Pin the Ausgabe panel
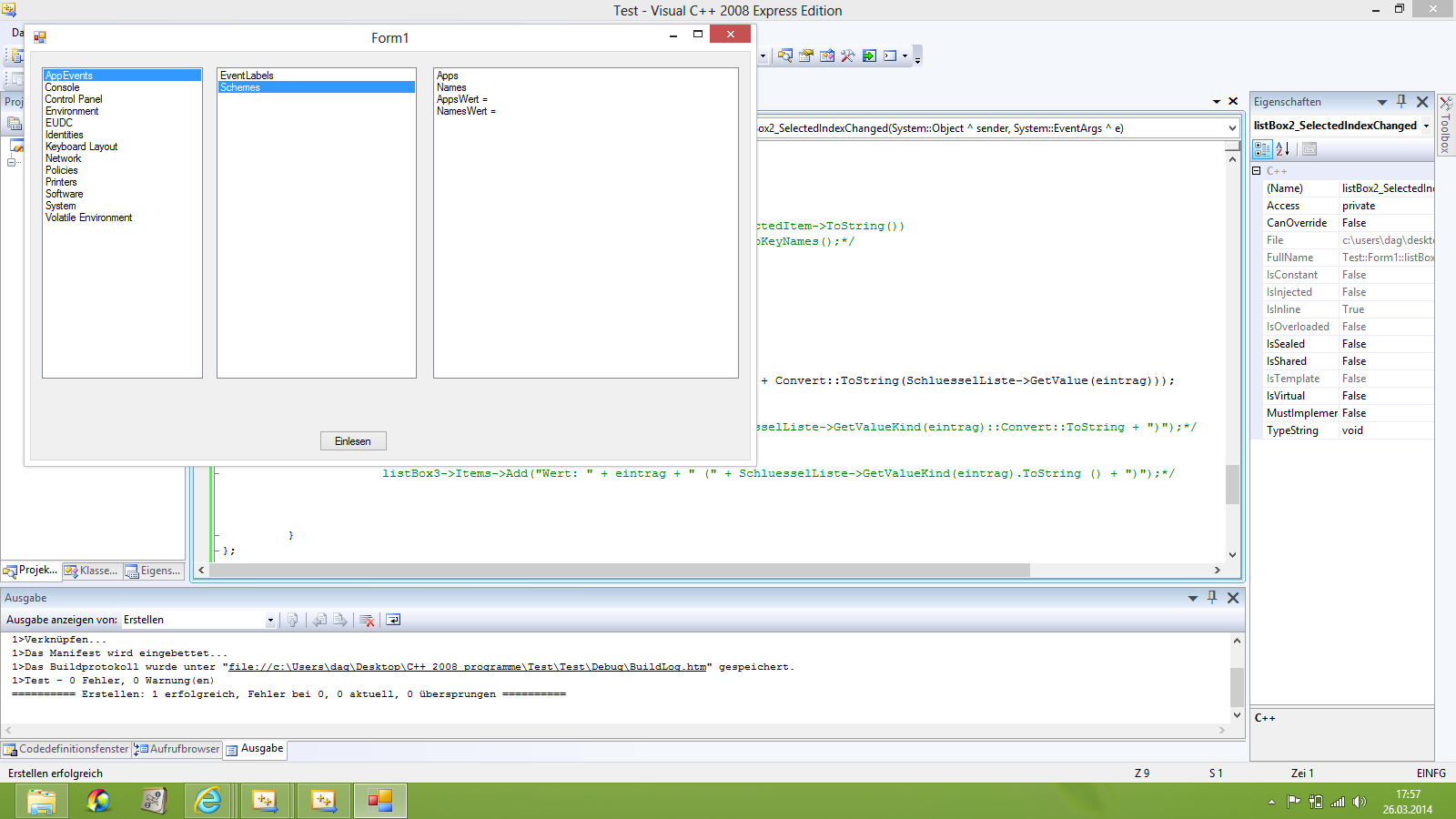 click(1212, 598)
